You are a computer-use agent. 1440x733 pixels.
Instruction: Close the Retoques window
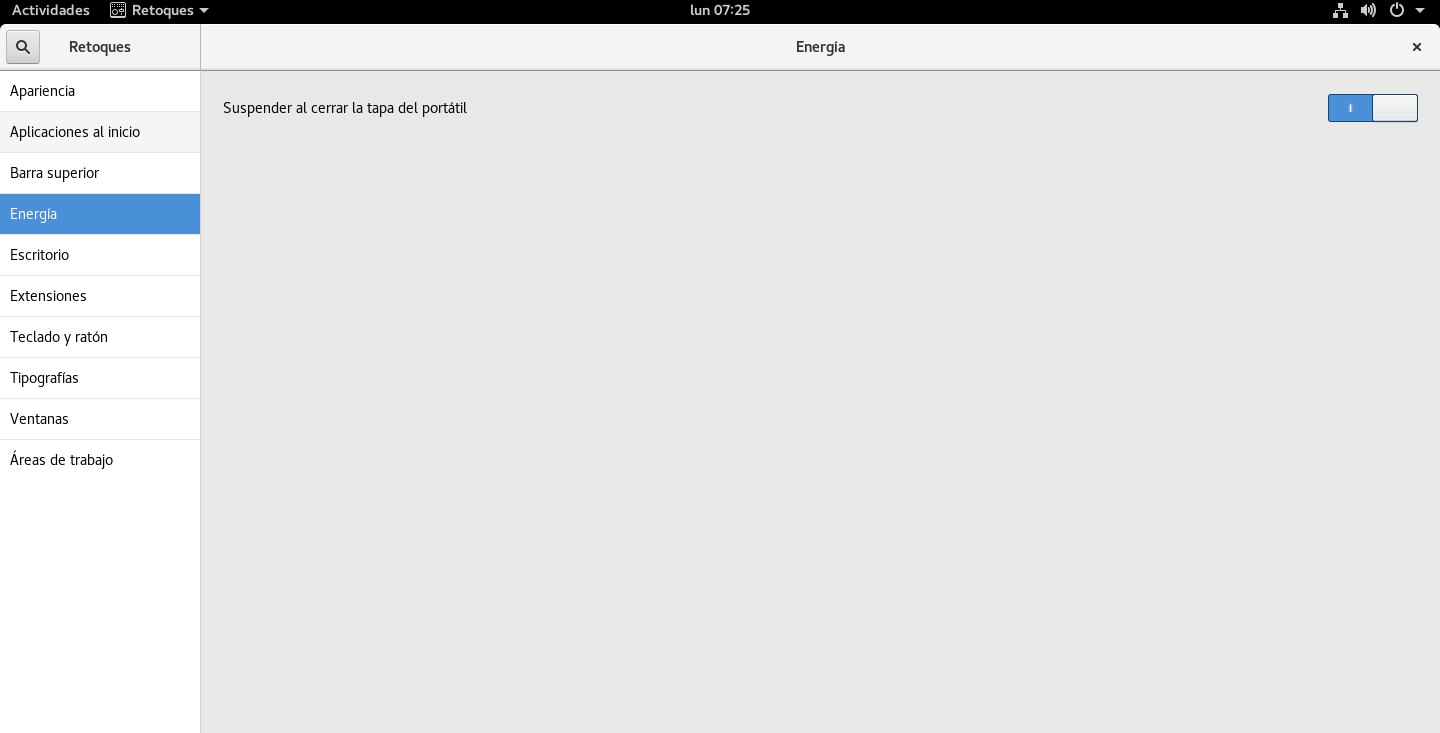click(x=1416, y=47)
